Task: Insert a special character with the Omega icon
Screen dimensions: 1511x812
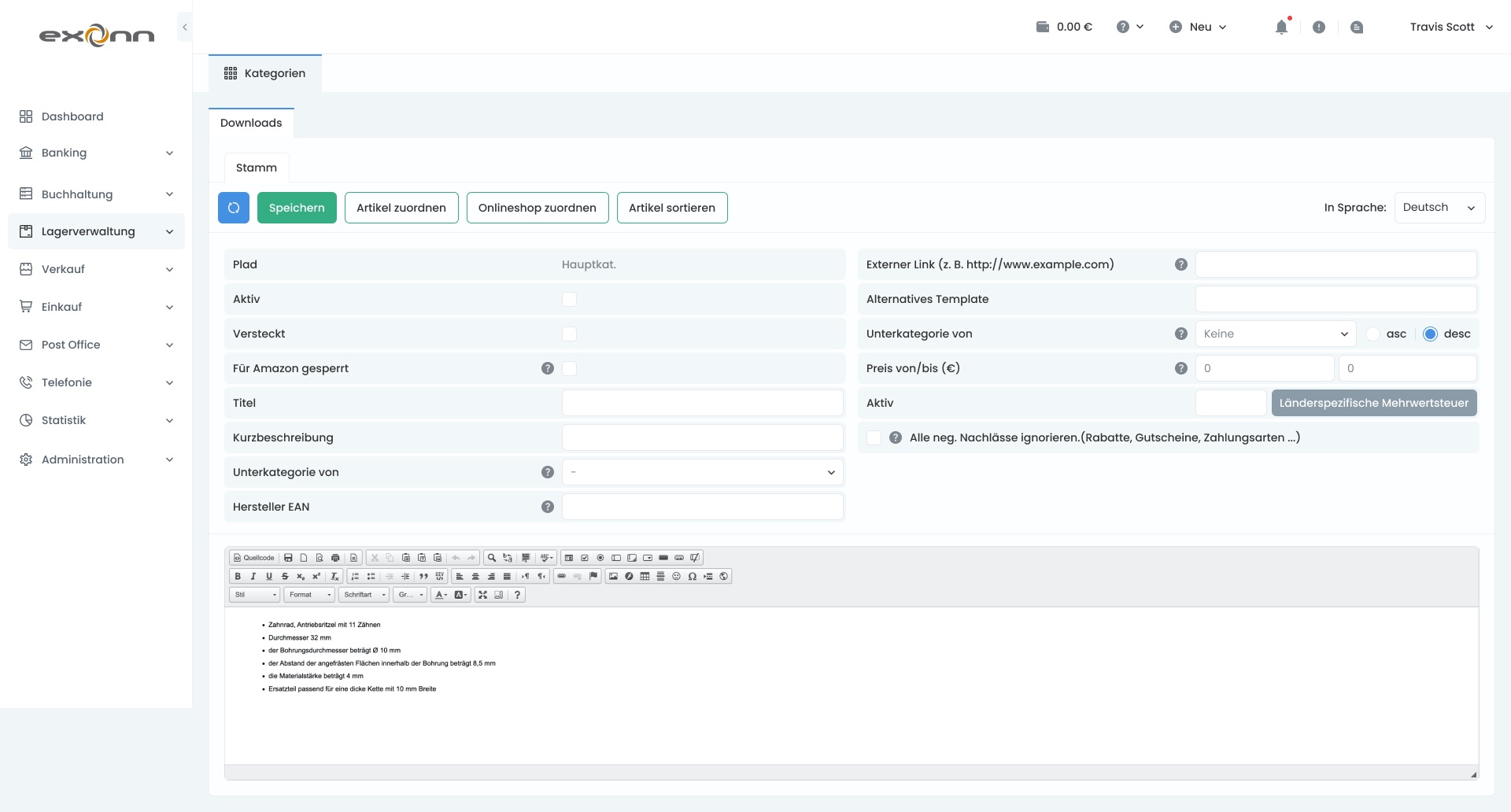Action: point(693,576)
